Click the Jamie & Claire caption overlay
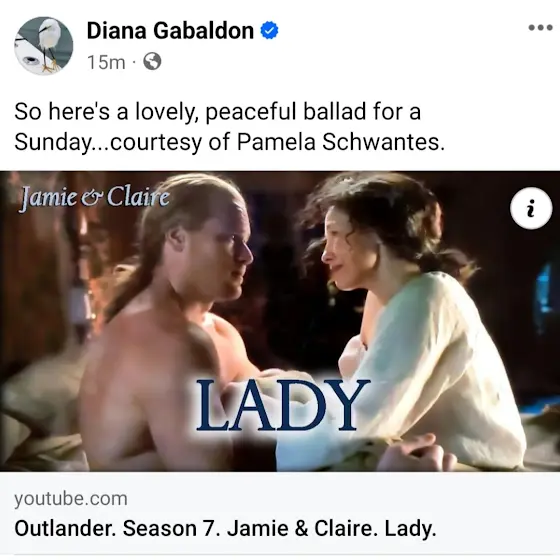Screen dimensions: 560x560 (x=95, y=198)
